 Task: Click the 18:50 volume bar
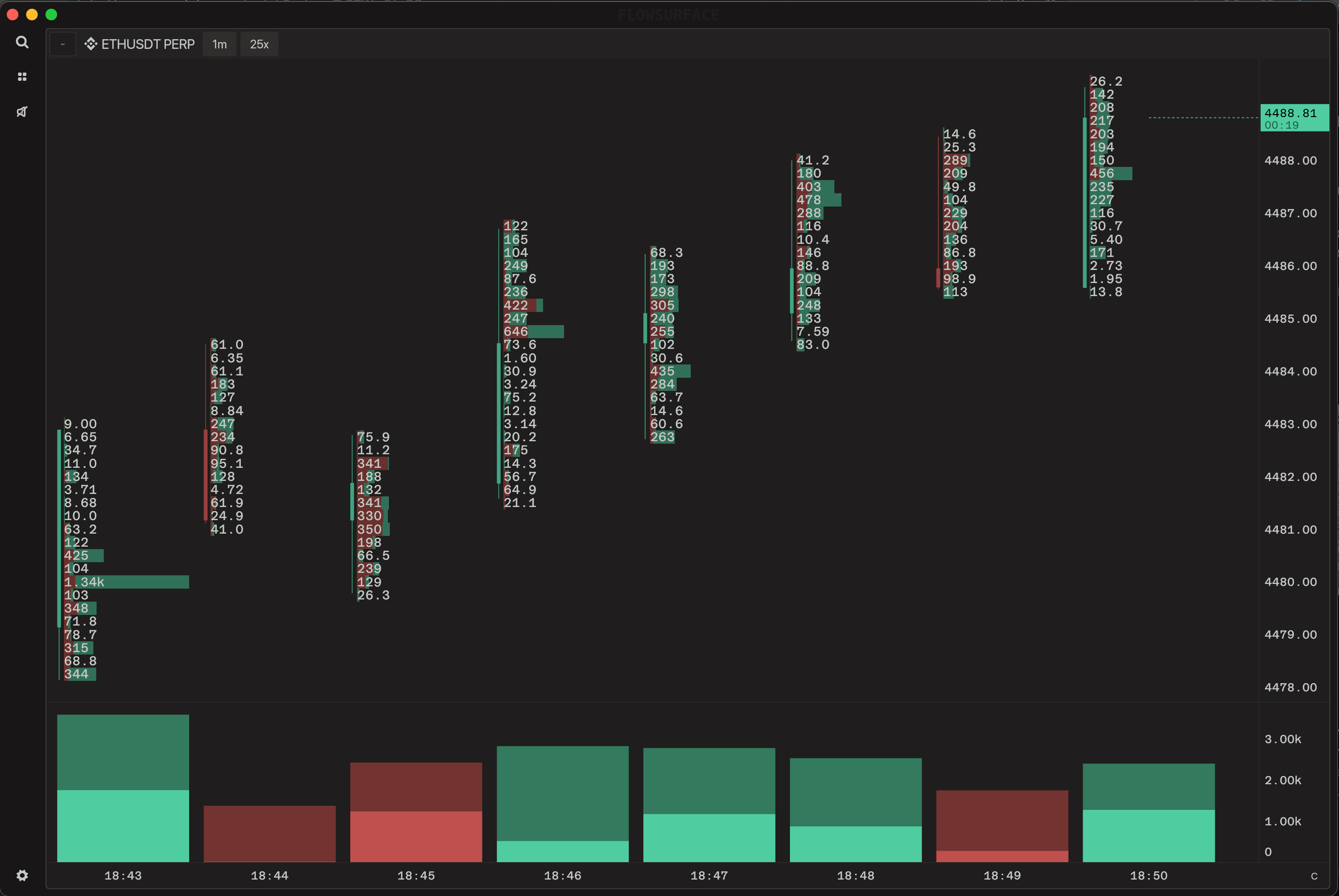[1149, 813]
